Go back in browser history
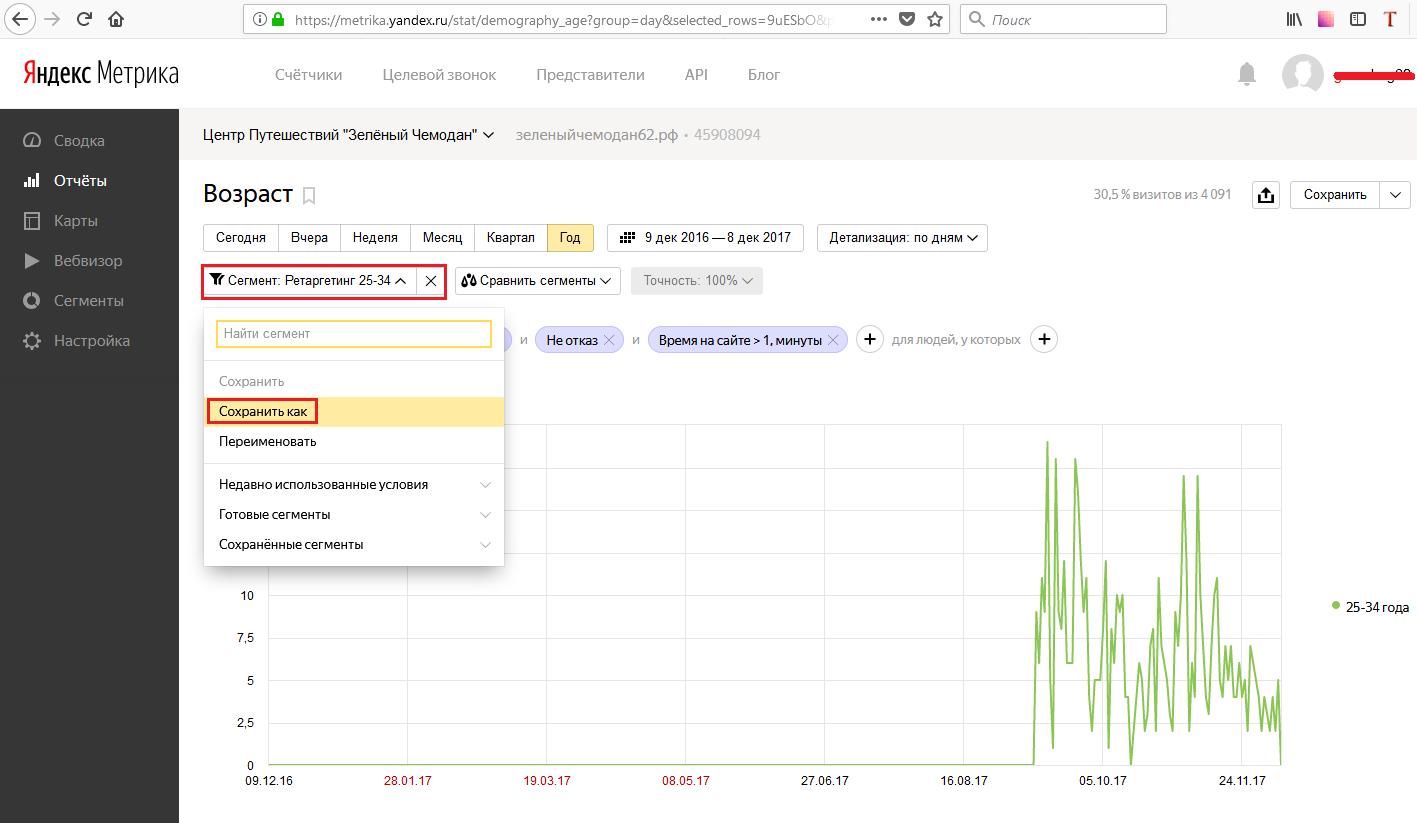1417x823 pixels. 20,19
